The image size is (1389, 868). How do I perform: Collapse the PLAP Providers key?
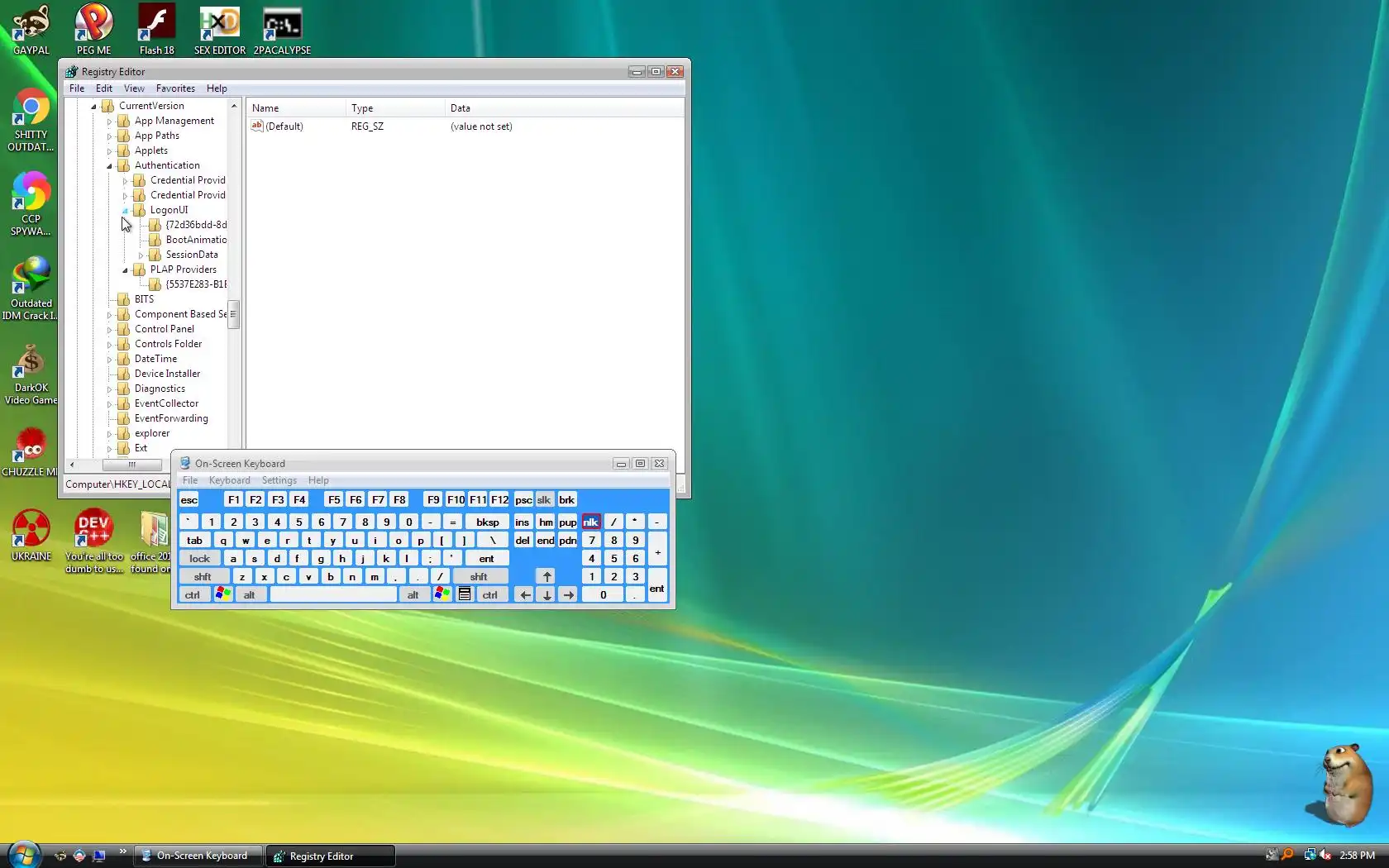click(125, 270)
